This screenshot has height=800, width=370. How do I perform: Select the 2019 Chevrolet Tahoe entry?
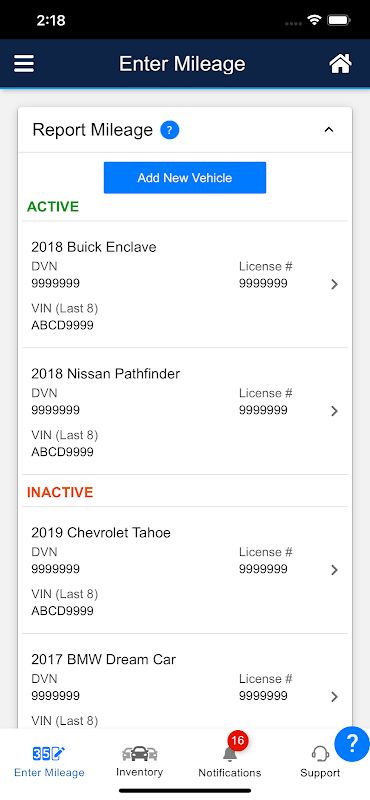(185, 570)
